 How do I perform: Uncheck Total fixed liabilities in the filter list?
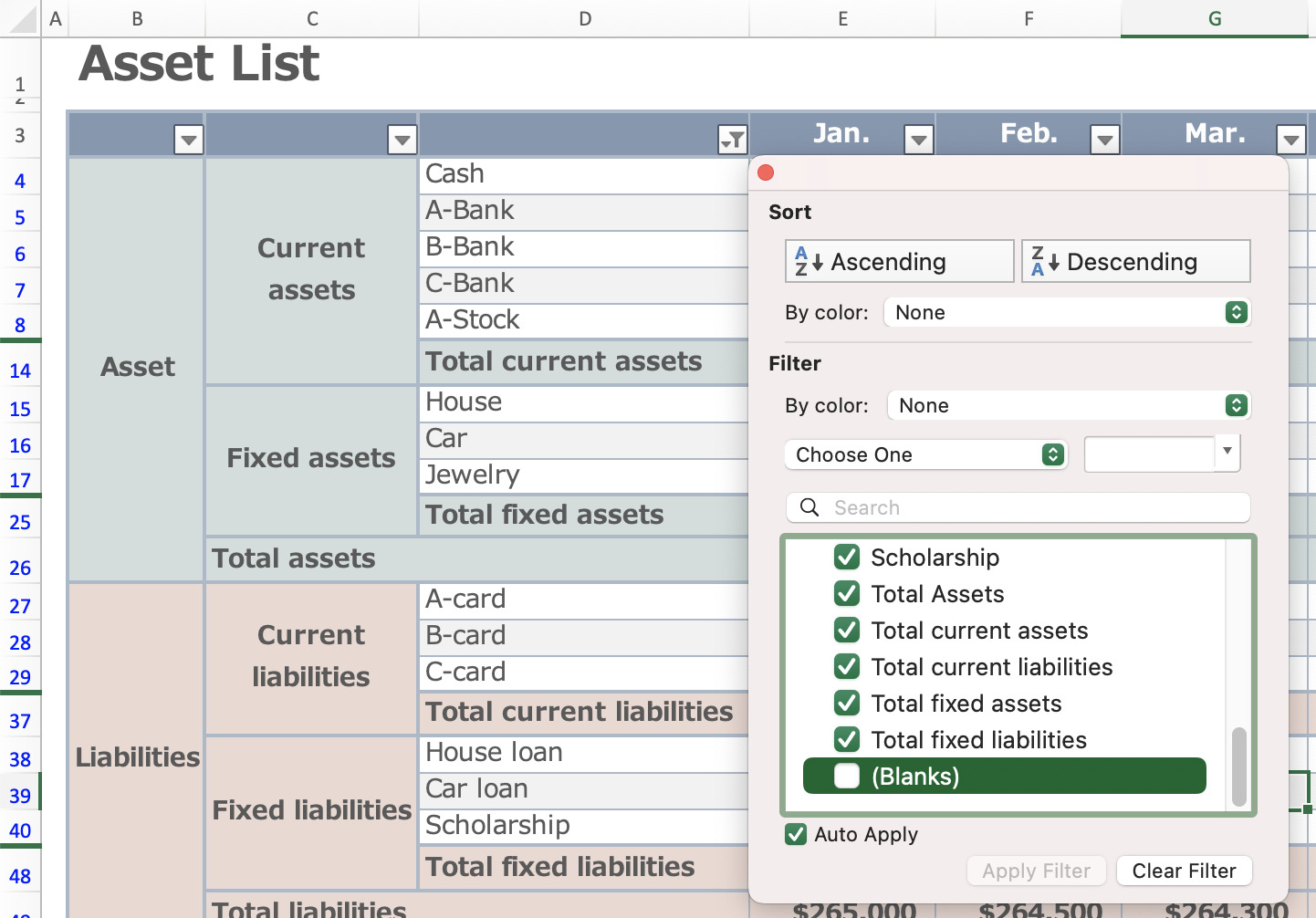click(x=847, y=739)
